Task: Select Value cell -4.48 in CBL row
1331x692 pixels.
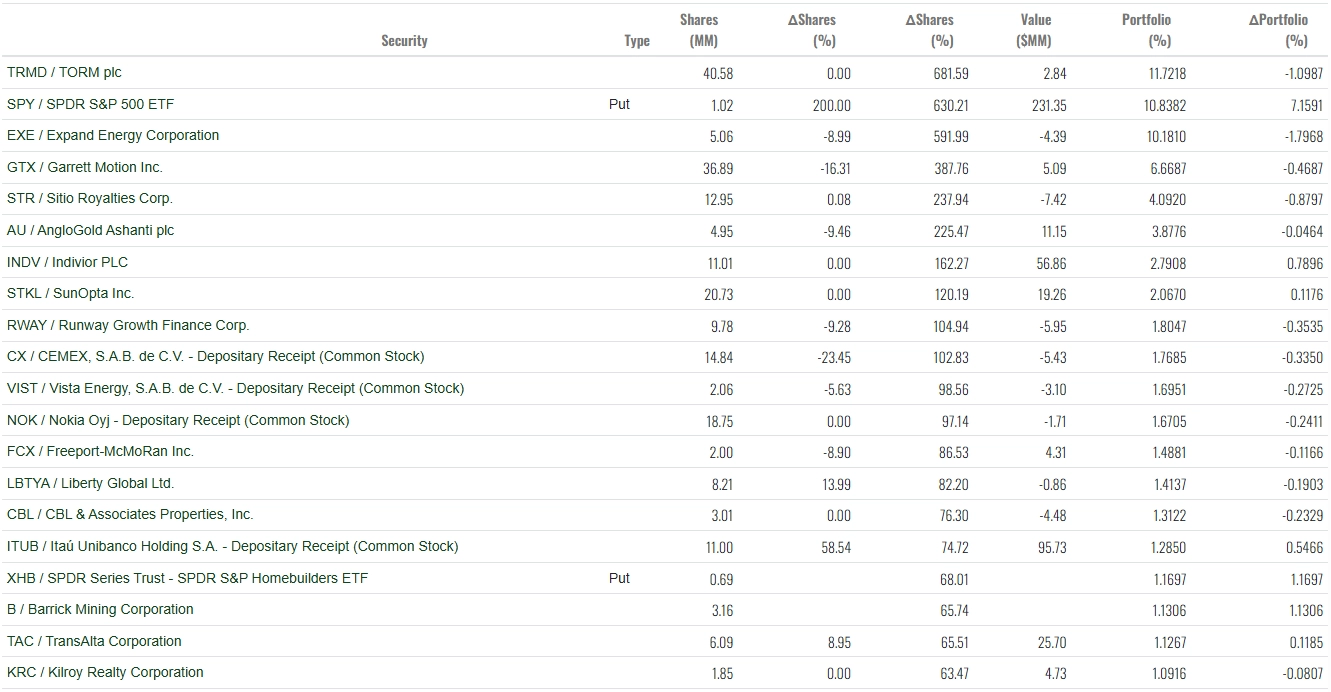Action: pyautogui.click(x=1054, y=516)
